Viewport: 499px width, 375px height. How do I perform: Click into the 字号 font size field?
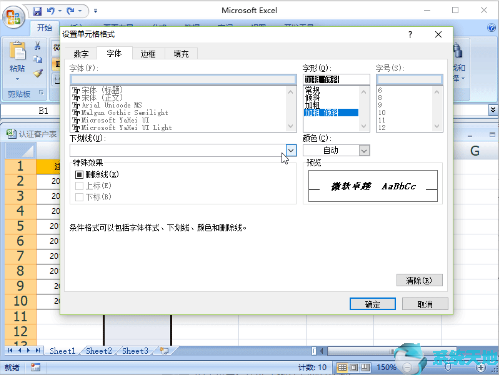coord(409,79)
